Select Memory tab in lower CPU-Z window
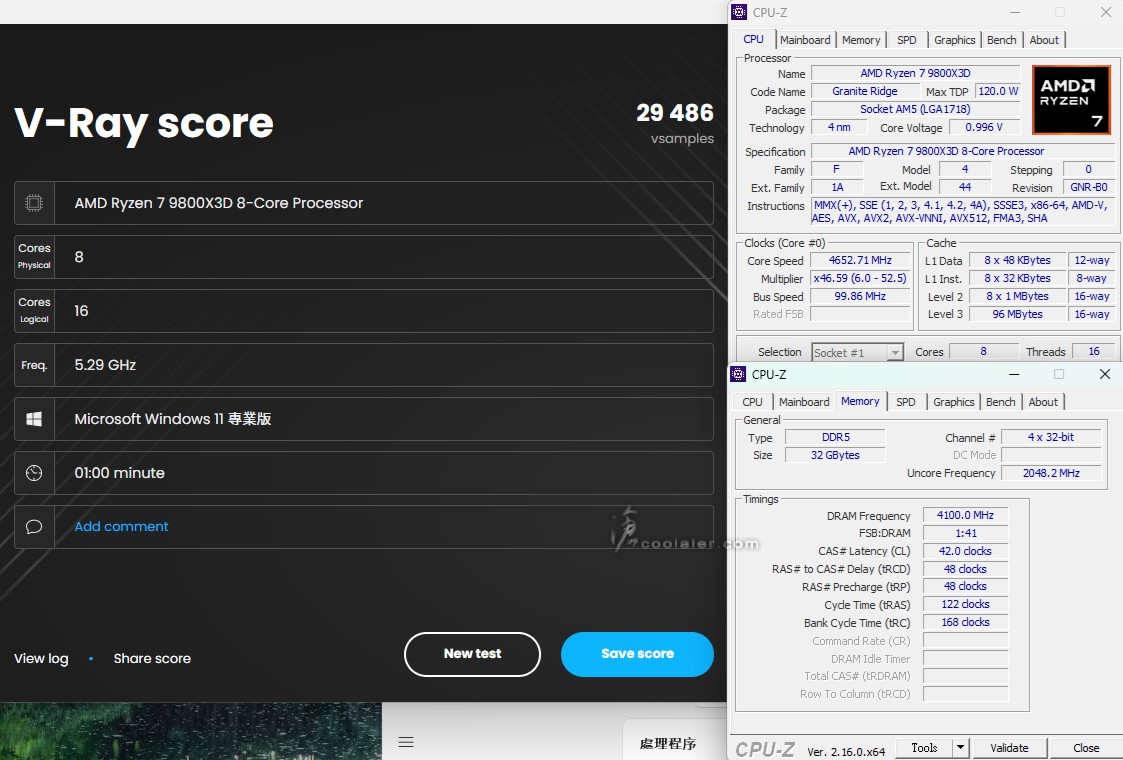The image size is (1123, 760). pos(860,401)
